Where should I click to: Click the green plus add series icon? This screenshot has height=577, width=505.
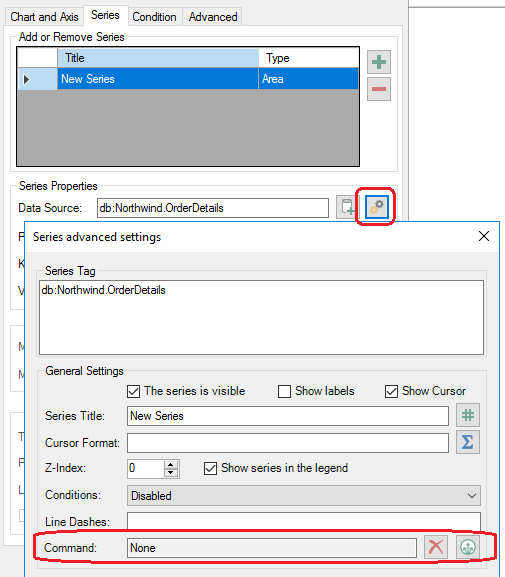[379, 62]
